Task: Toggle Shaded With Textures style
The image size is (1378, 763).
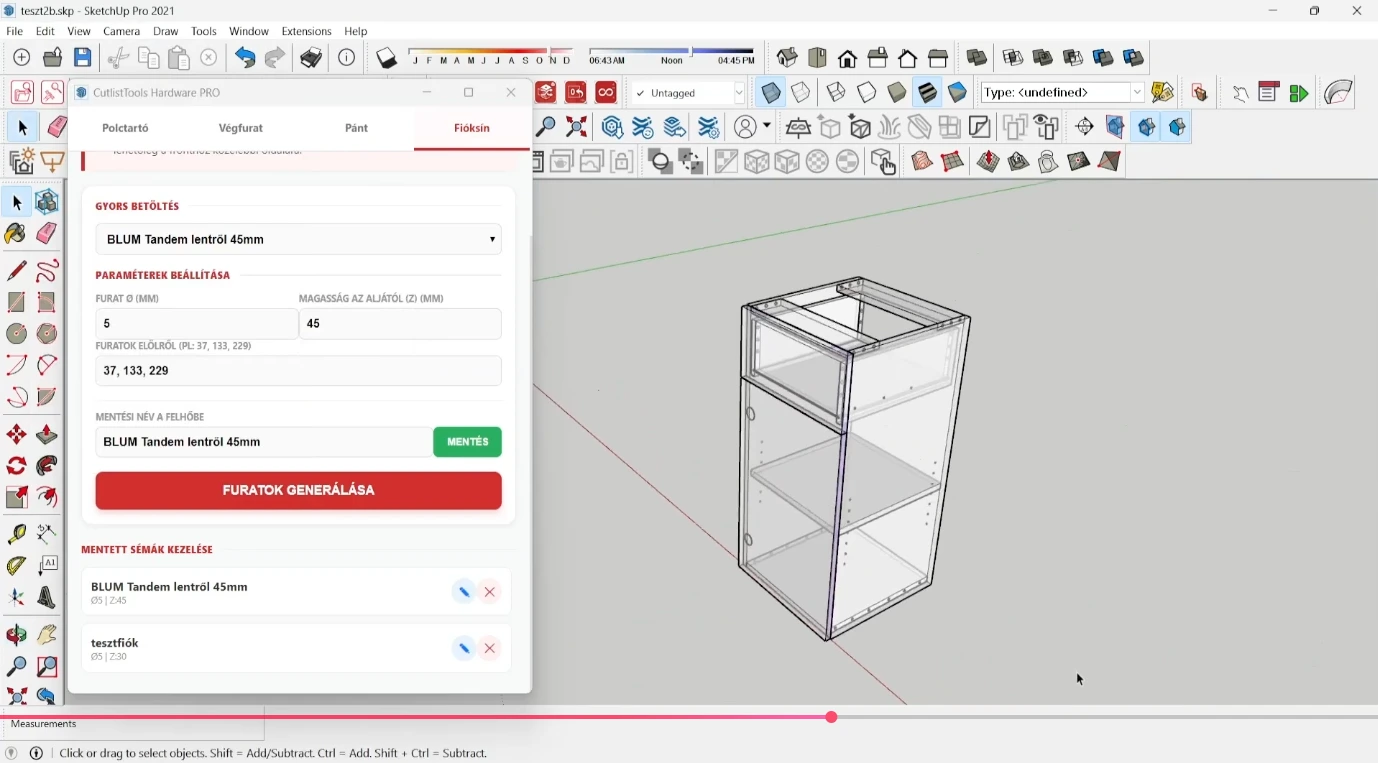Action: pyautogui.click(x=928, y=92)
